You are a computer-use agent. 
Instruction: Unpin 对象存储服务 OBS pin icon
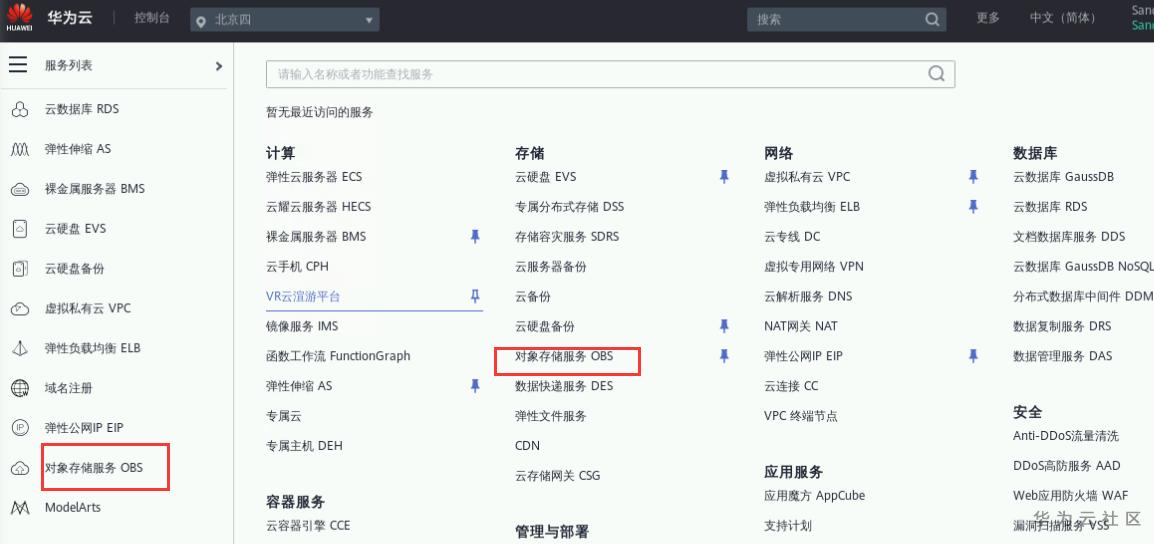[x=724, y=356]
